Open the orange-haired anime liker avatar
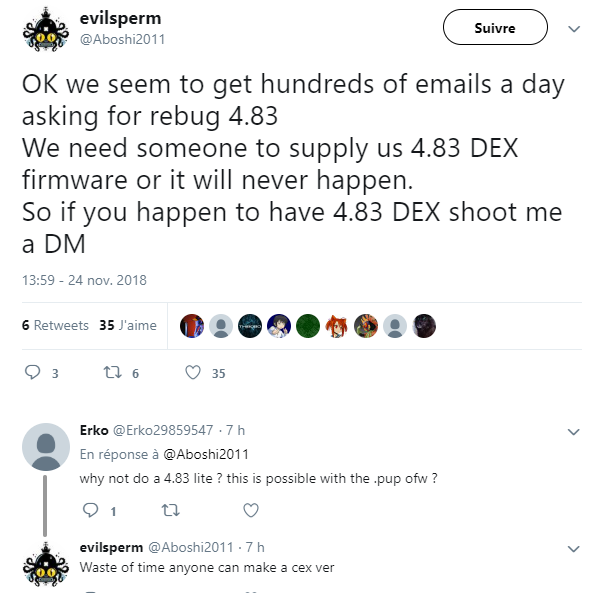Image resolution: width=593 pixels, height=593 pixels. point(337,326)
